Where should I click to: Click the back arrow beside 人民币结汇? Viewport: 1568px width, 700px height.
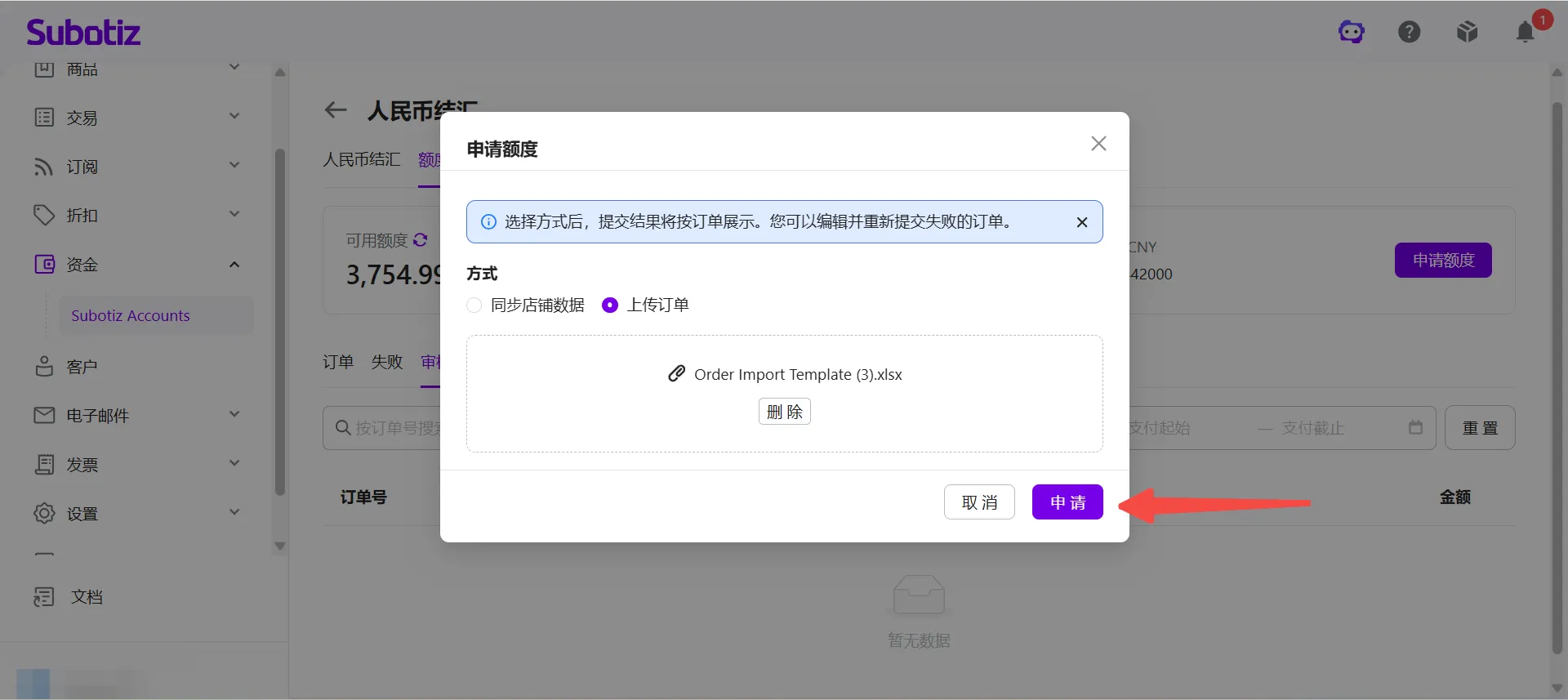point(336,110)
